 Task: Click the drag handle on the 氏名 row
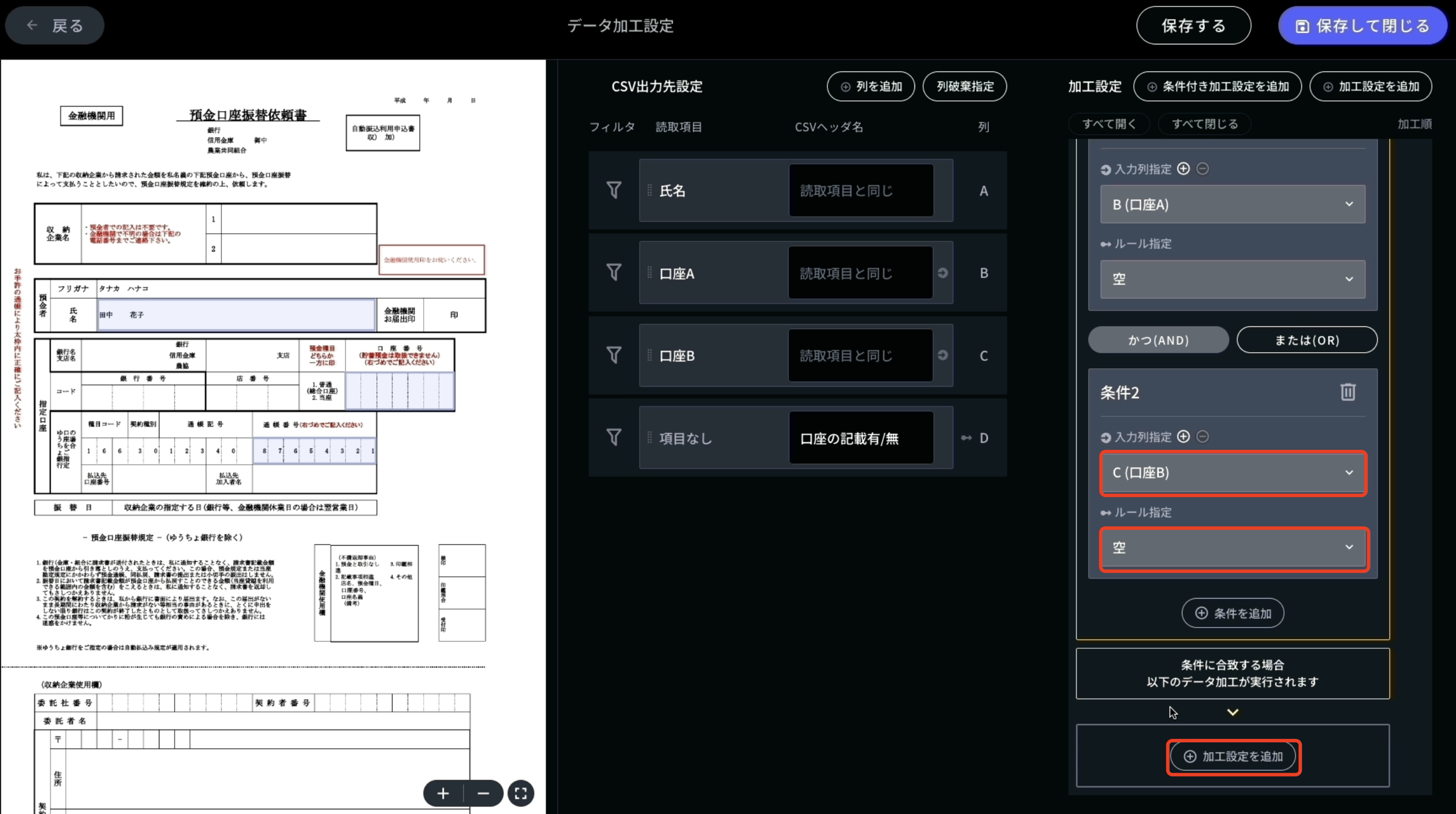click(x=649, y=191)
